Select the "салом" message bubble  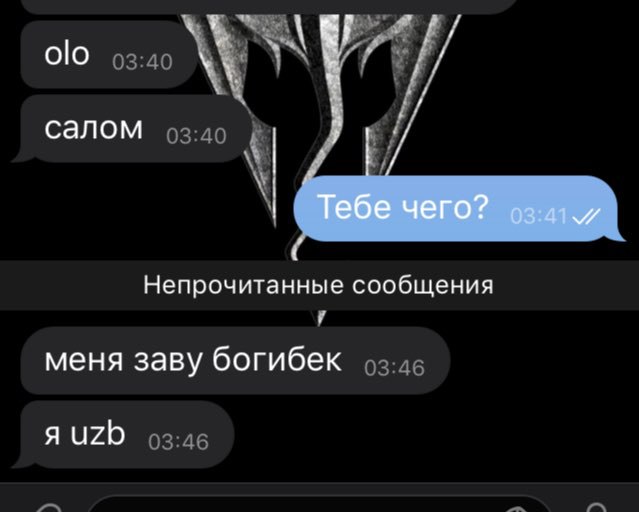click(134, 128)
